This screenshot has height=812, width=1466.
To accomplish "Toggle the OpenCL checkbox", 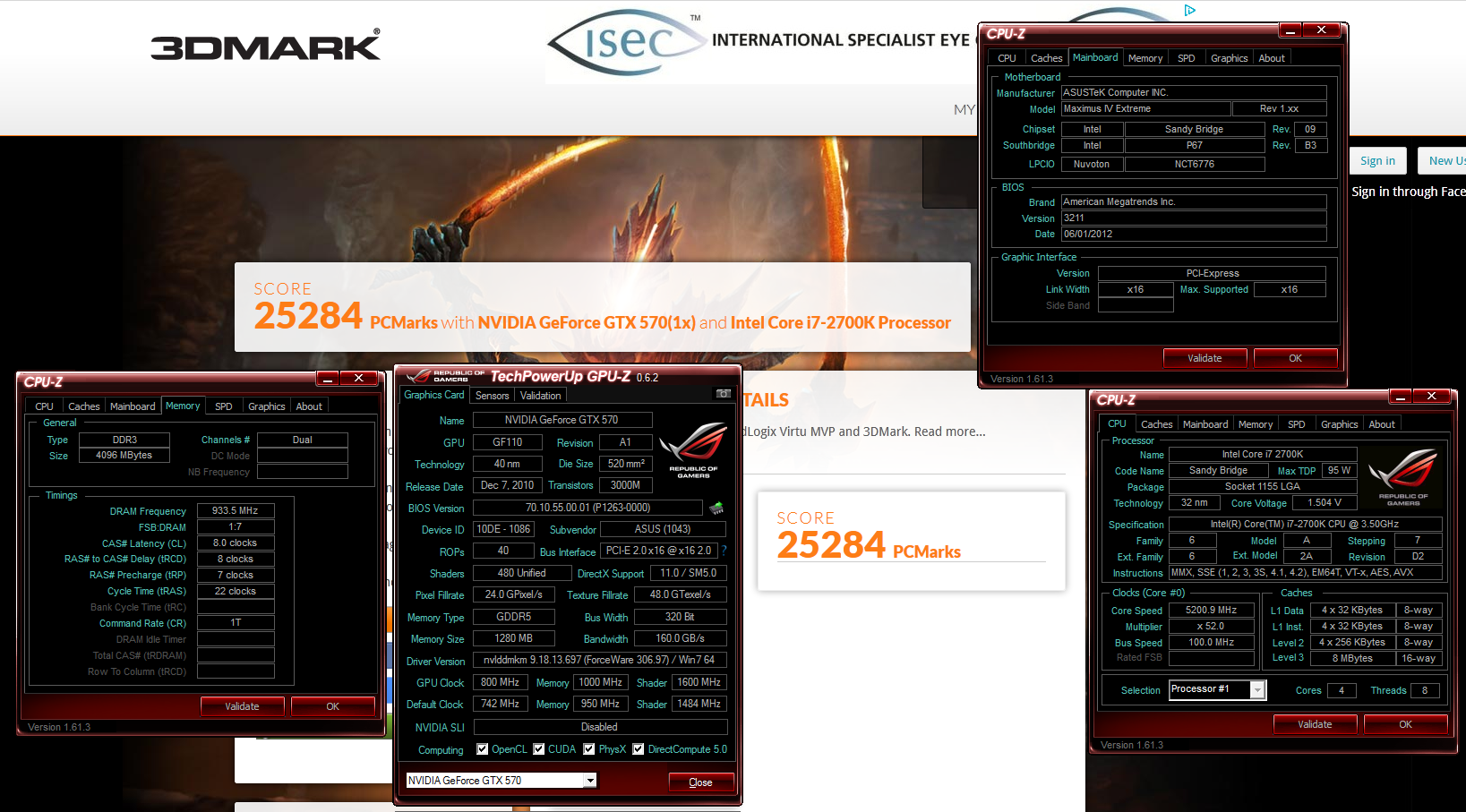I will (x=483, y=749).
